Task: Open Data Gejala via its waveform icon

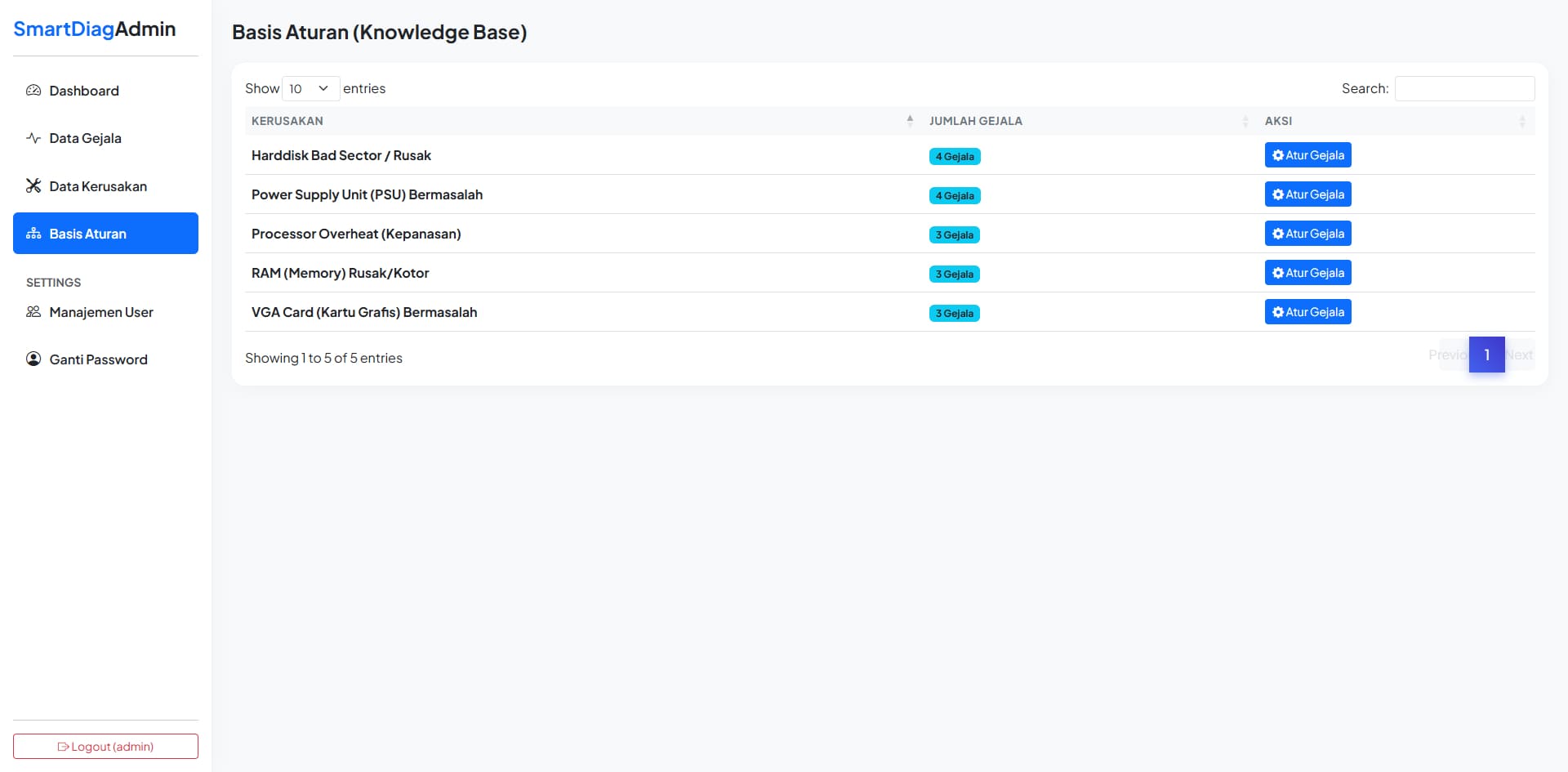Action: point(33,138)
